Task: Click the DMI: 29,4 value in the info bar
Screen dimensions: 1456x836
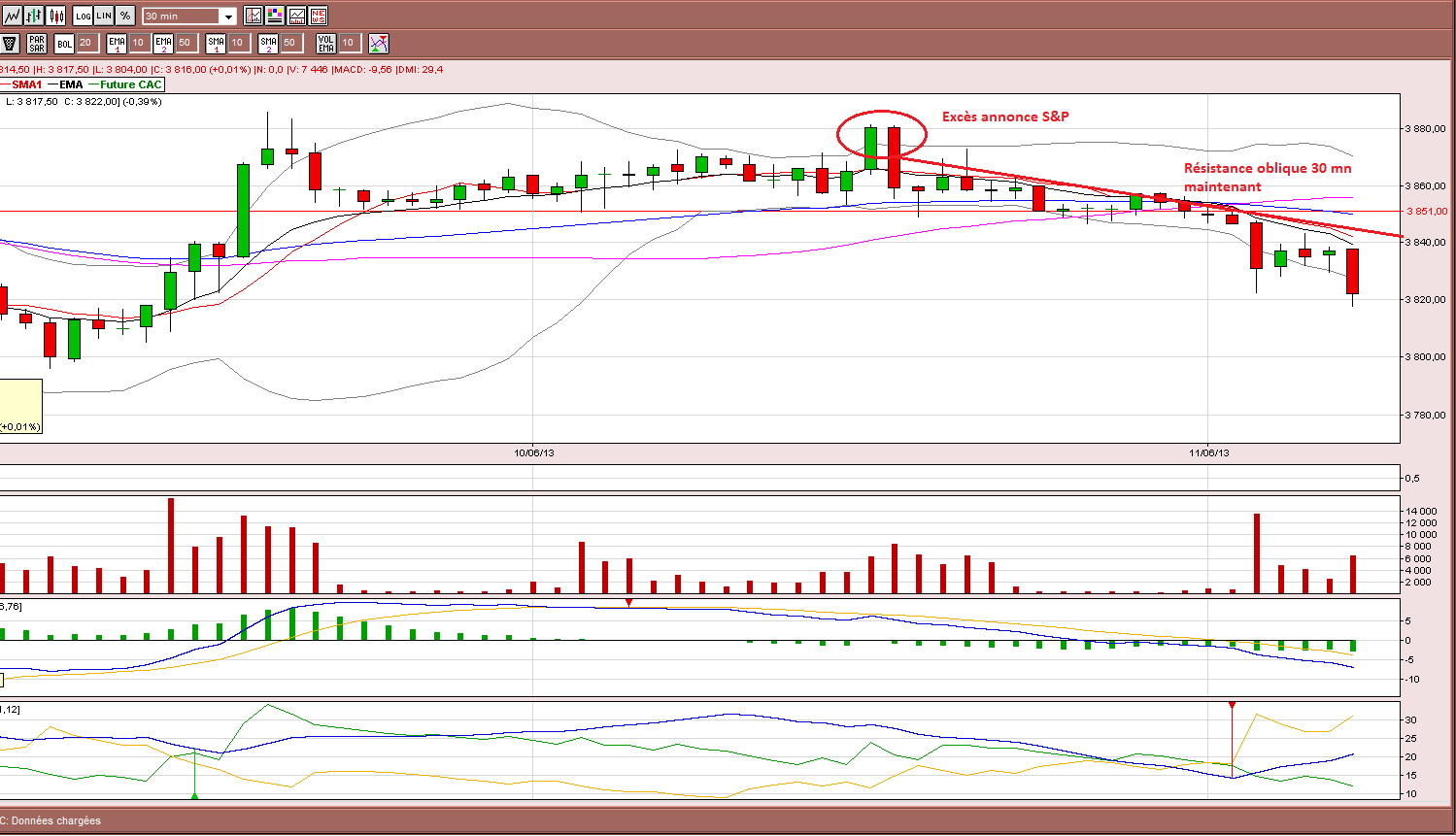Action: pos(420,69)
